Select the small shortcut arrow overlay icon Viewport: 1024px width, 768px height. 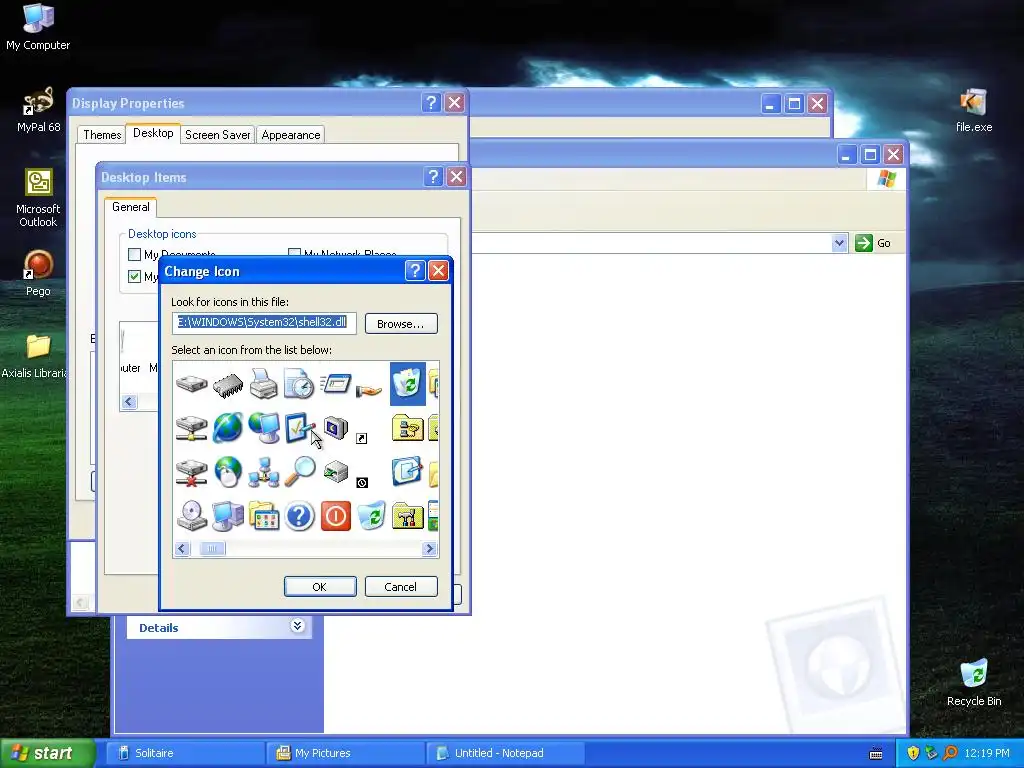pyautogui.click(x=362, y=438)
